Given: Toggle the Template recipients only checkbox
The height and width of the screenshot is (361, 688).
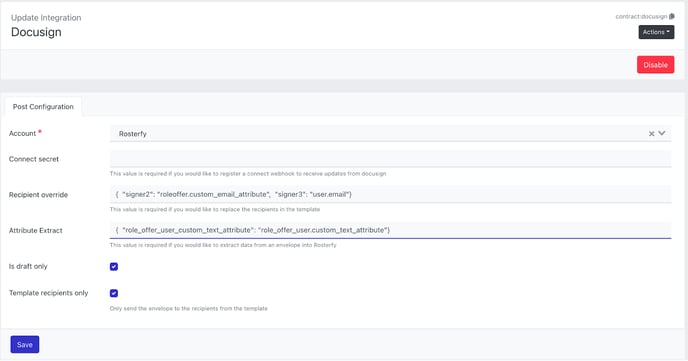Looking at the screenshot, I should pos(114,293).
